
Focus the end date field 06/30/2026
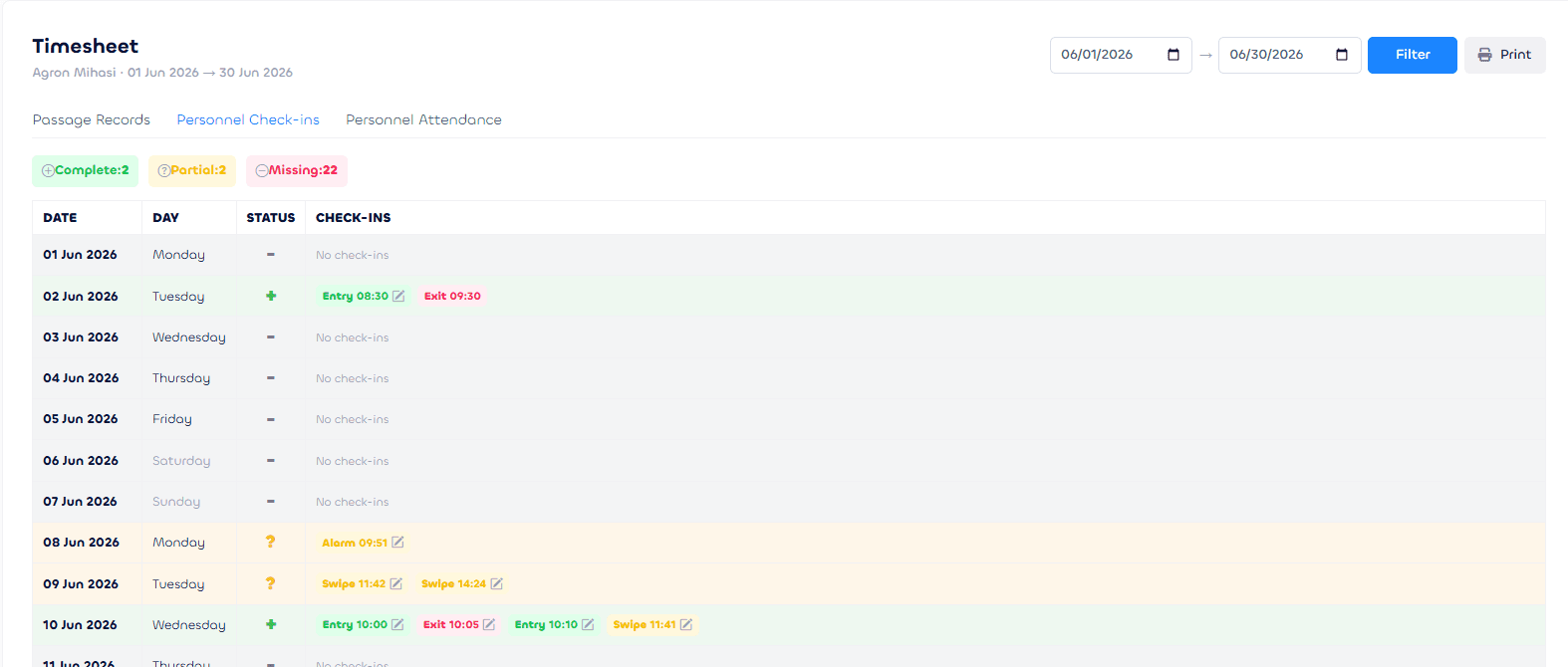click(x=1290, y=55)
